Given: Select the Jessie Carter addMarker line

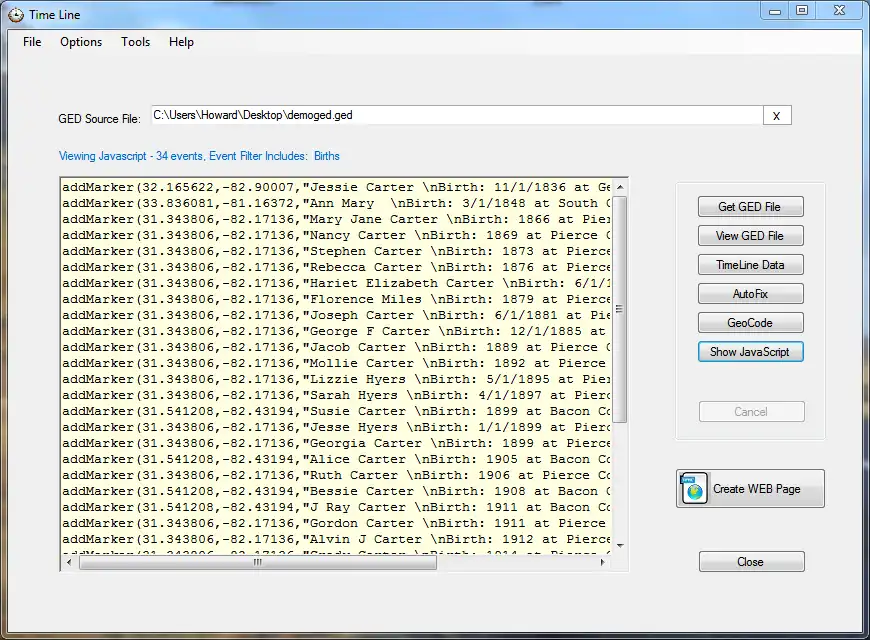Looking at the screenshot, I should click(x=336, y=187).
